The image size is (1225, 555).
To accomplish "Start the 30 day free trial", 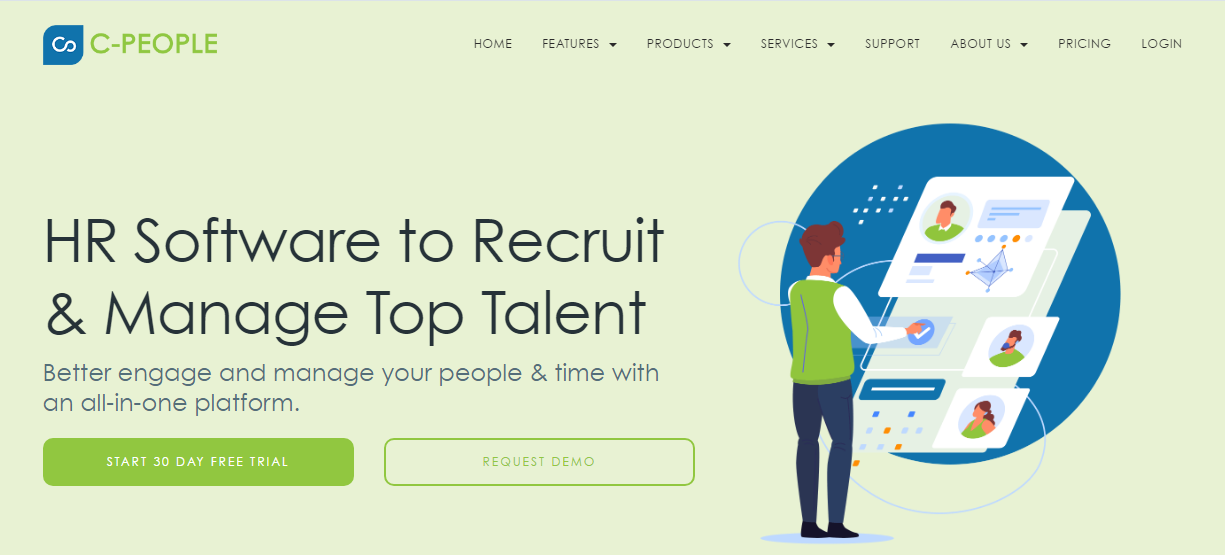I will tap(198, 462).
